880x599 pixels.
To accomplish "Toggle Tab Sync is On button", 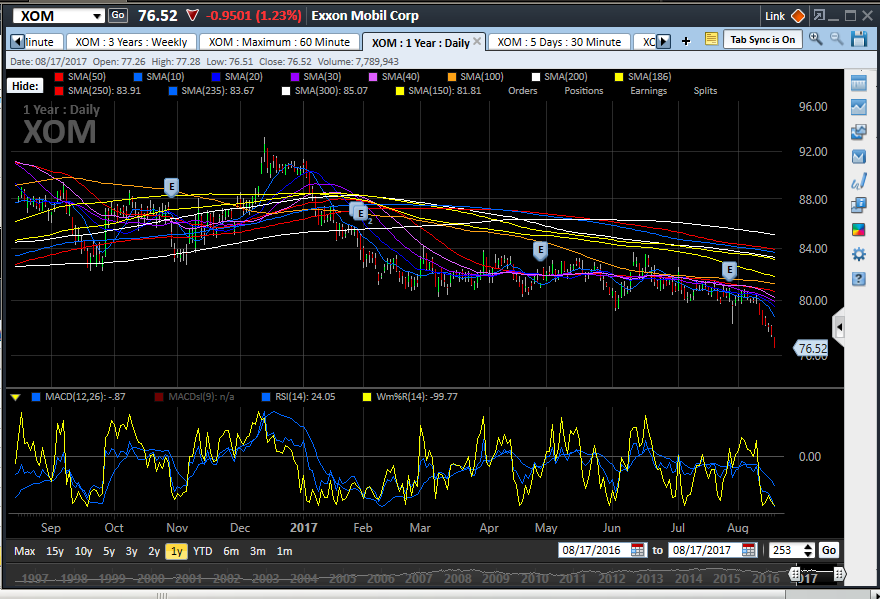I will [762, 39].
